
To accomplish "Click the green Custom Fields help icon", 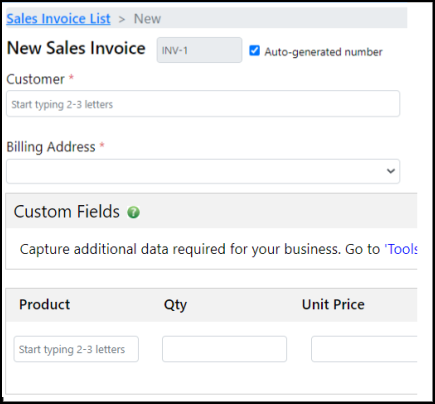I will pos(133,212).
